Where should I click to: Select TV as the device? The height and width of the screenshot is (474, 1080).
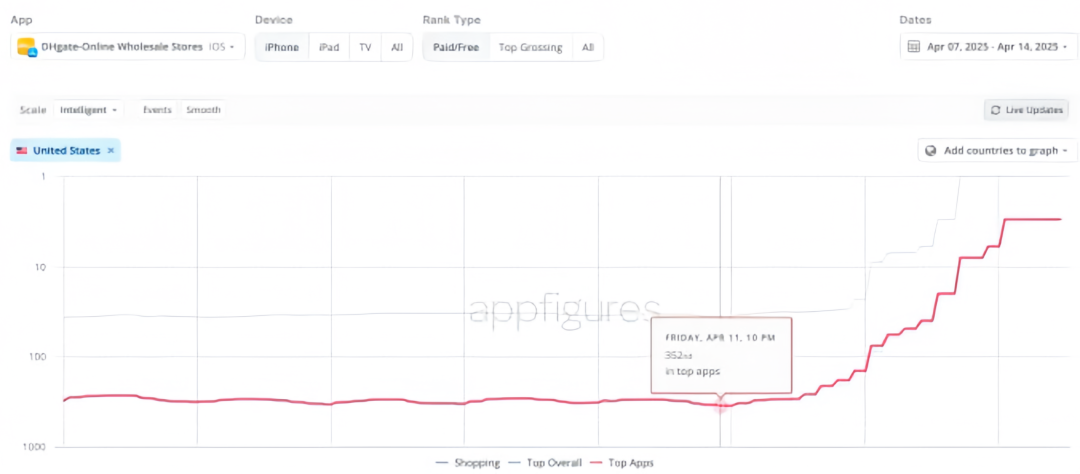click(365, 47)
